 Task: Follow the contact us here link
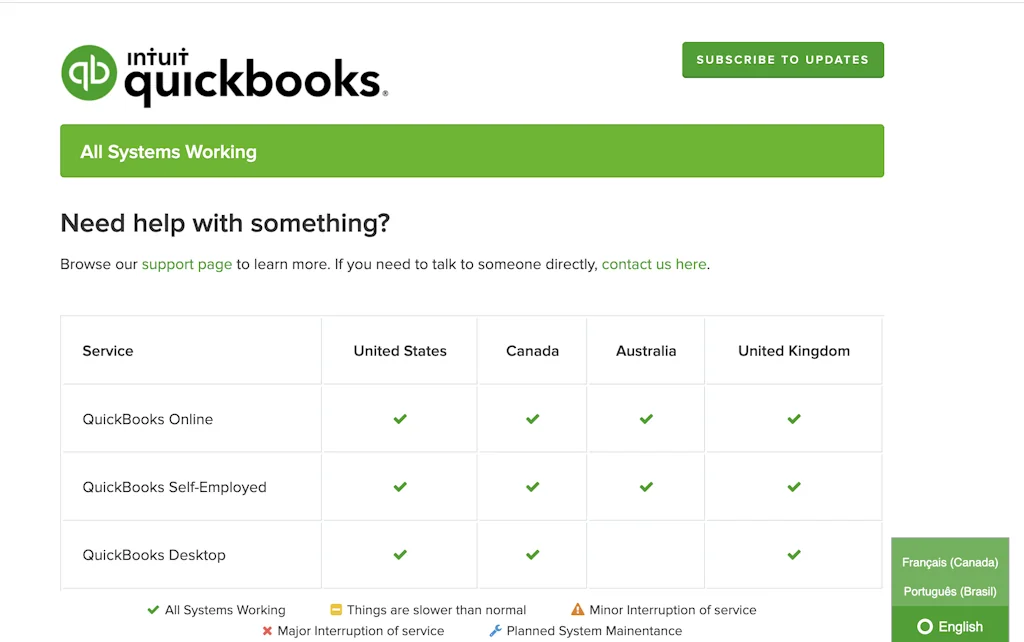click(x=654, y=265)
